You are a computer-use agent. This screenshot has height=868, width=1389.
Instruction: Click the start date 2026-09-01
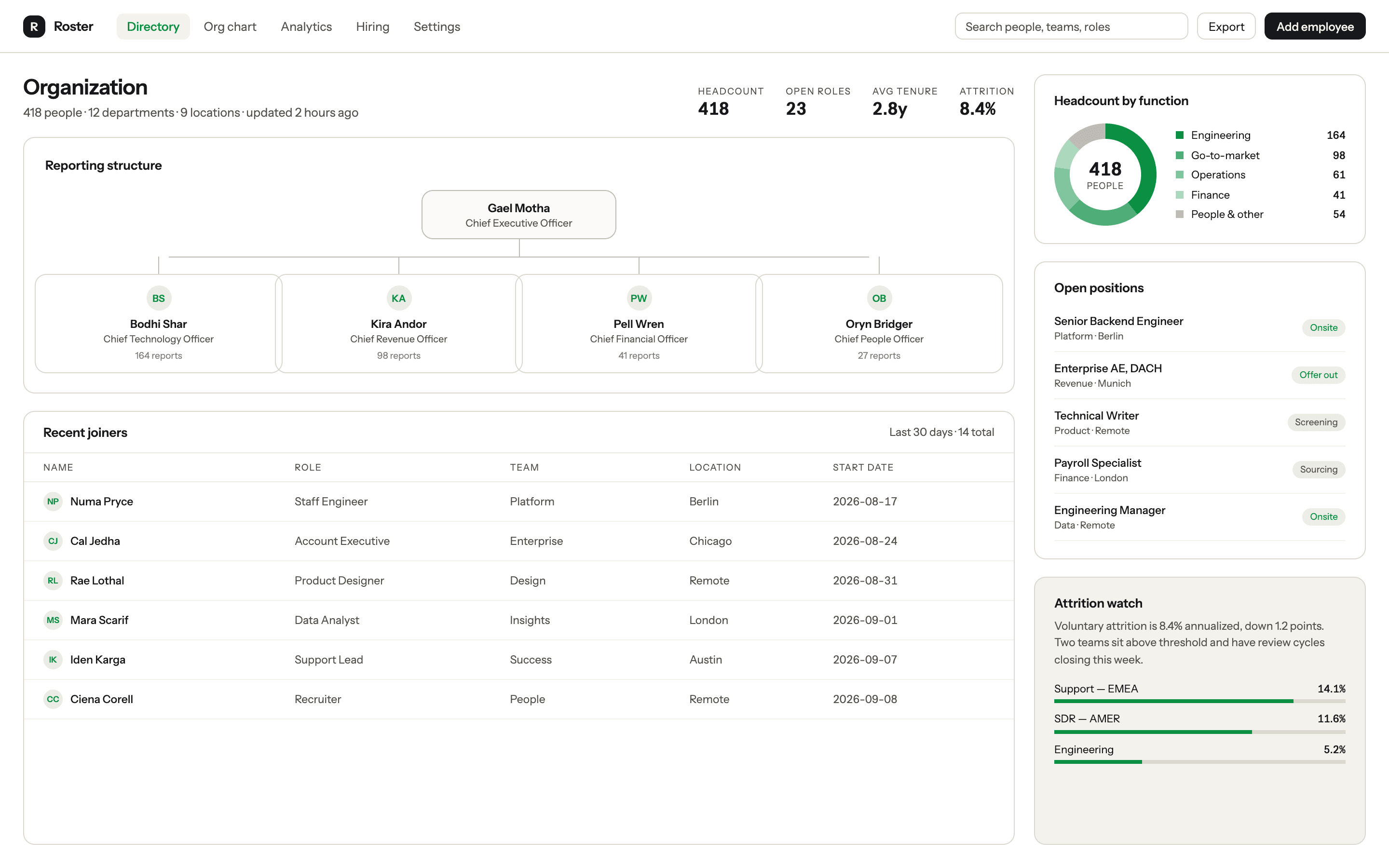(865, 620)
